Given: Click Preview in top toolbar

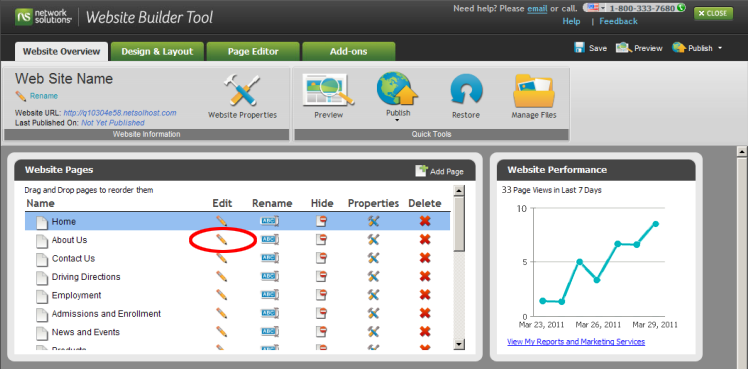Looking at the screenshot, I should tap(639, 48).
